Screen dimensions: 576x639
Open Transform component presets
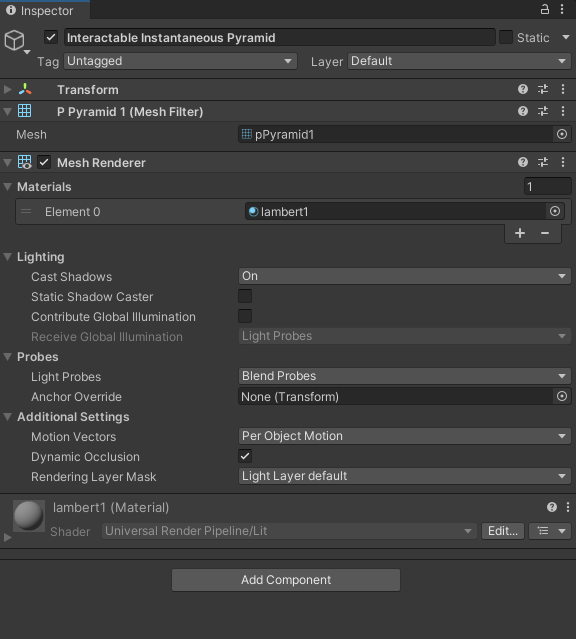[543, 89]
